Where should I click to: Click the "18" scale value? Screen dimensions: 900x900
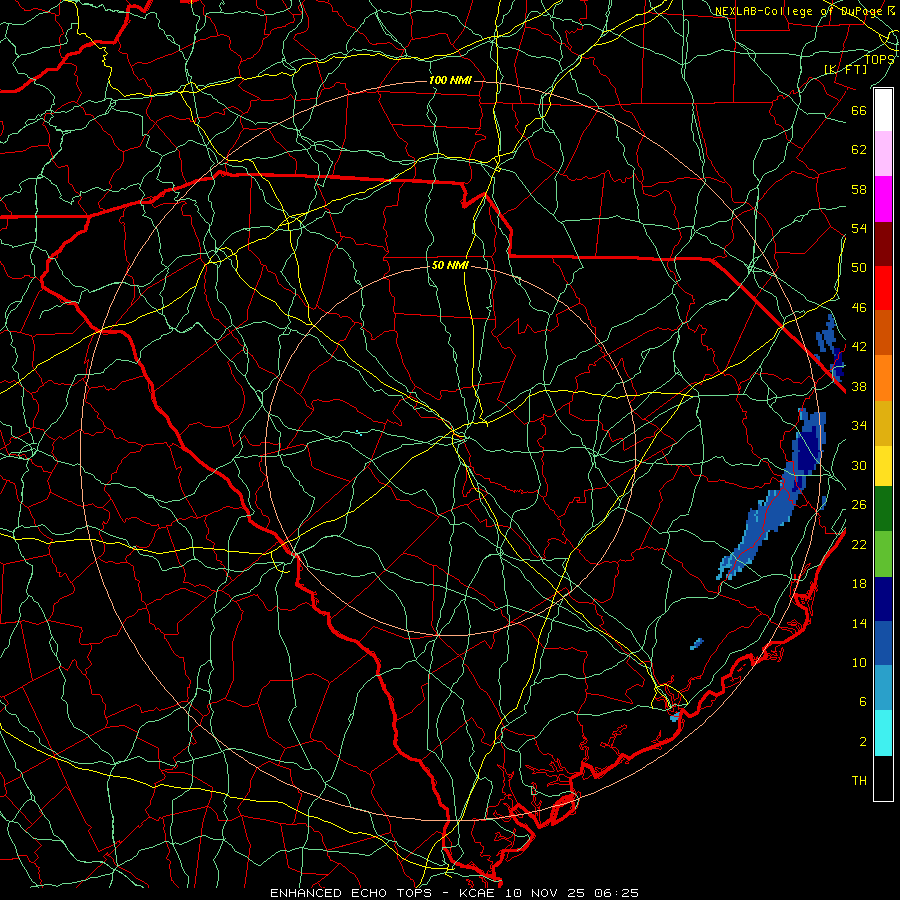[x=859, y=584]
